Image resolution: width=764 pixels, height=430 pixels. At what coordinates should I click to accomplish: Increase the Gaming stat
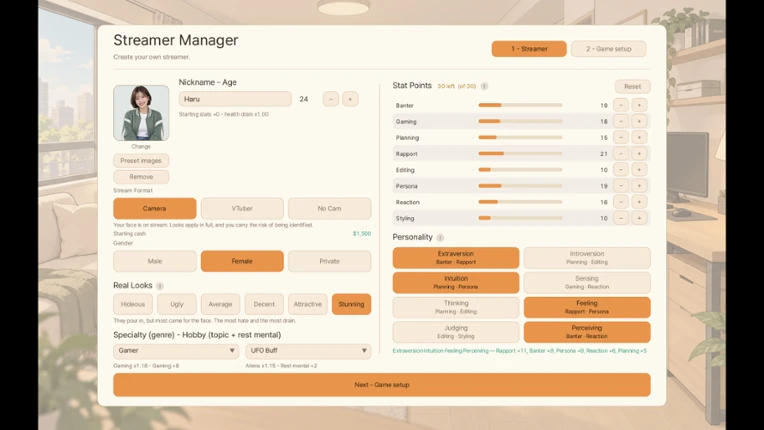tap(639, 121)
